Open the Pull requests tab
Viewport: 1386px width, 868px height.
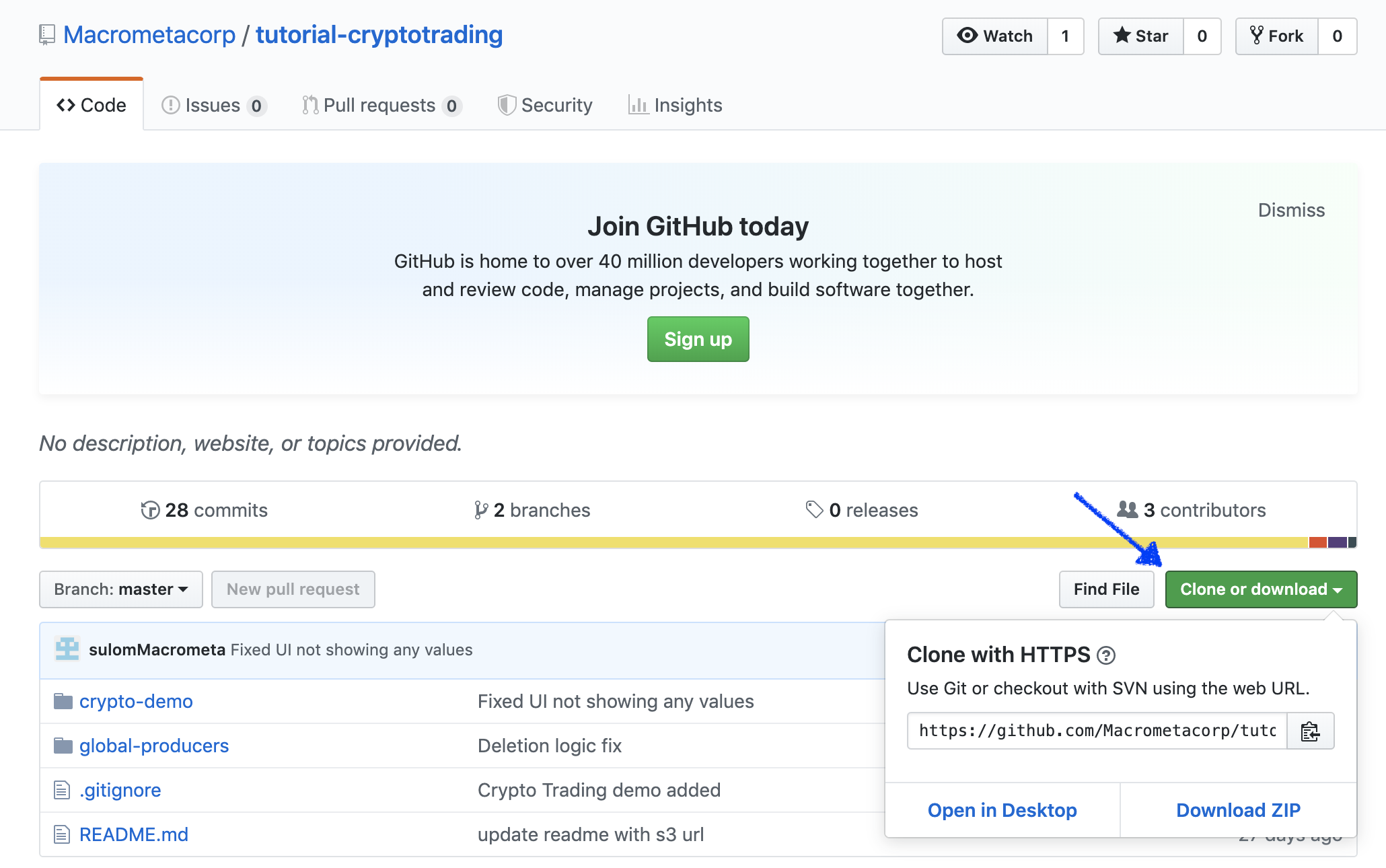381,106
